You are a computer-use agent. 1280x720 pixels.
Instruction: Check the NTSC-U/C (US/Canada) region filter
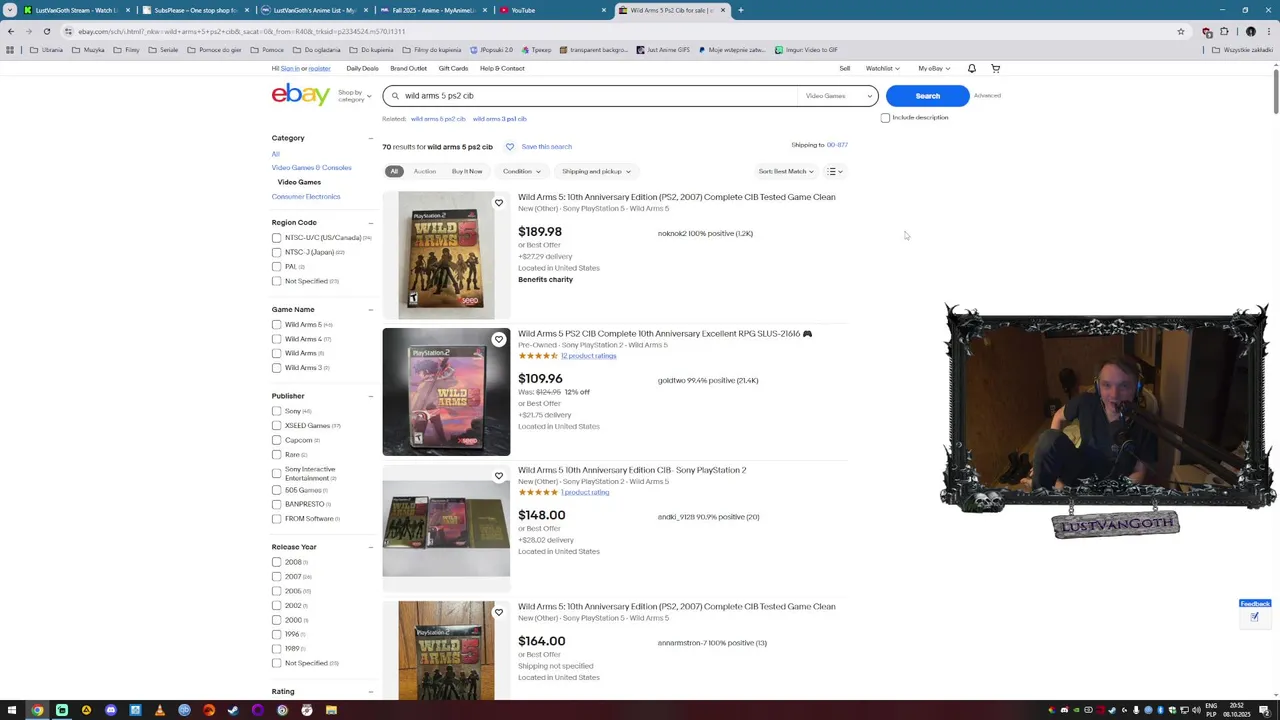tap(277, 238)
